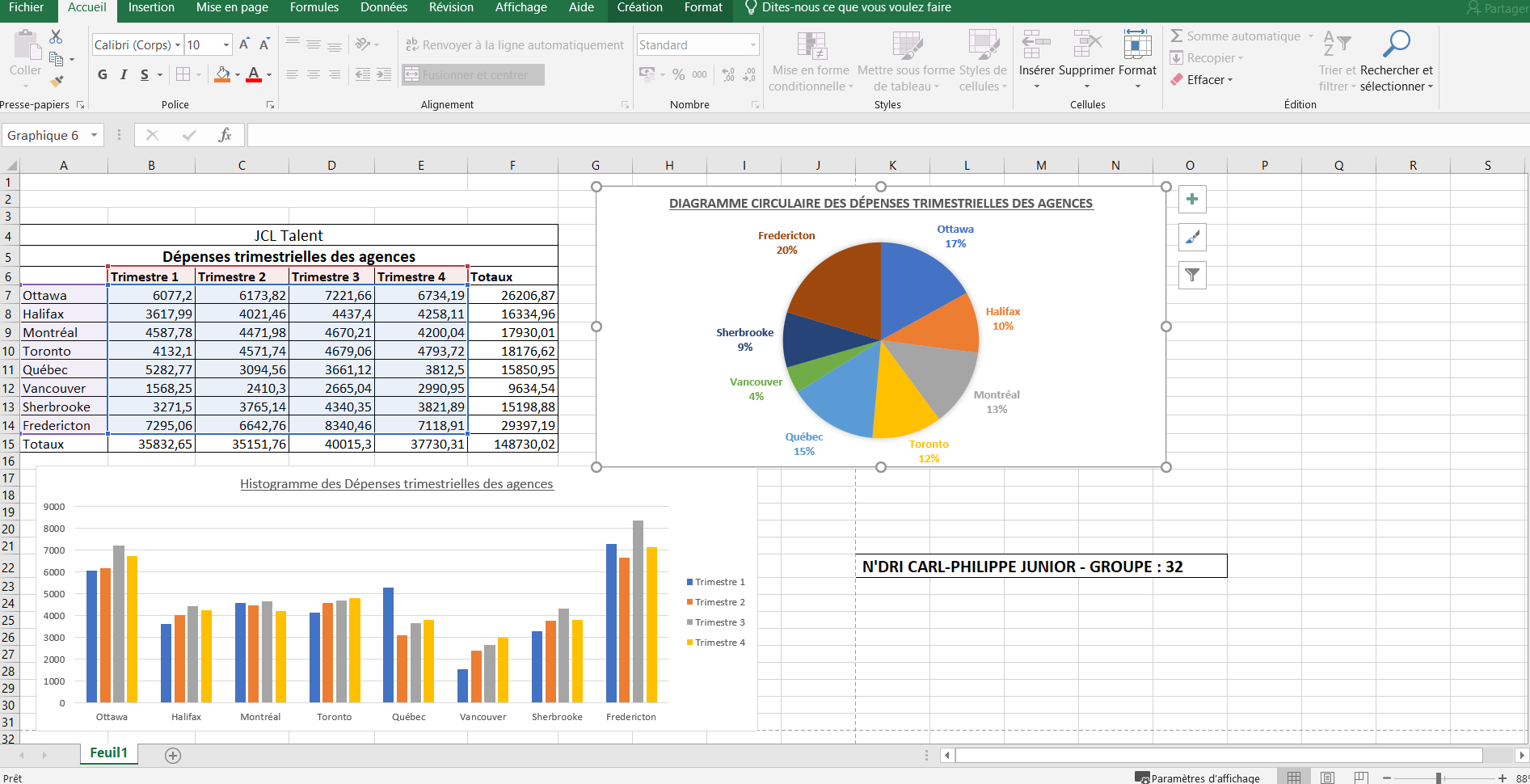Open the Formules ribbon tab
The image size is (1530, 784).
[x=314, y=8]
